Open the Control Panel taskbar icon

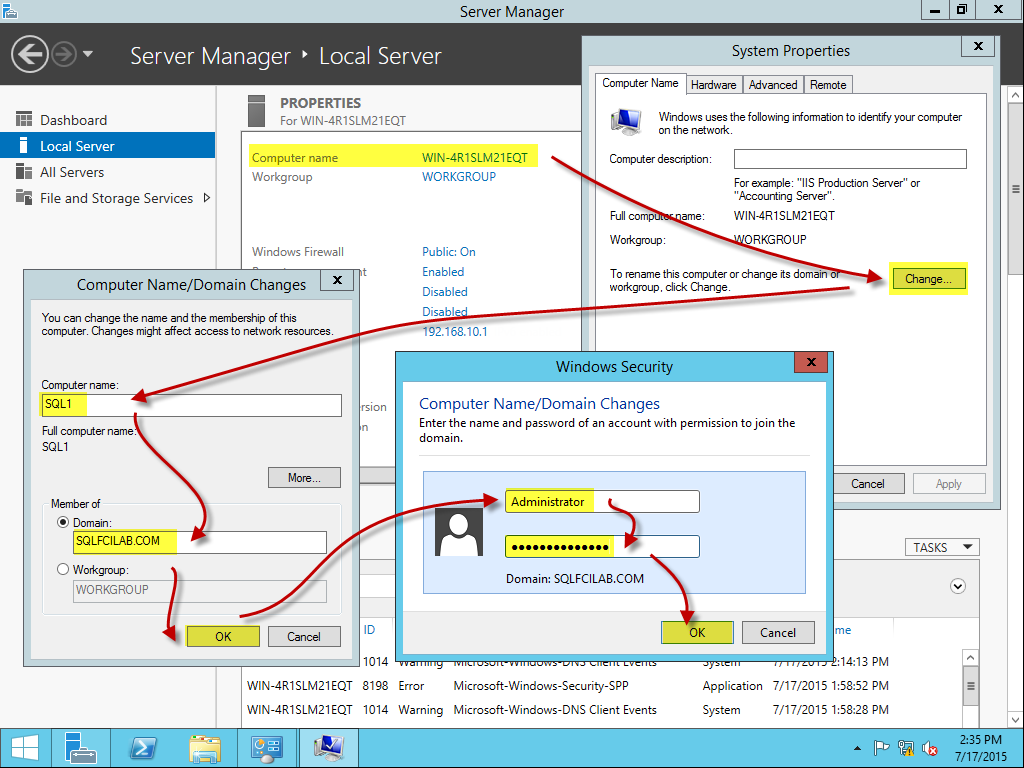coord(266,748)
